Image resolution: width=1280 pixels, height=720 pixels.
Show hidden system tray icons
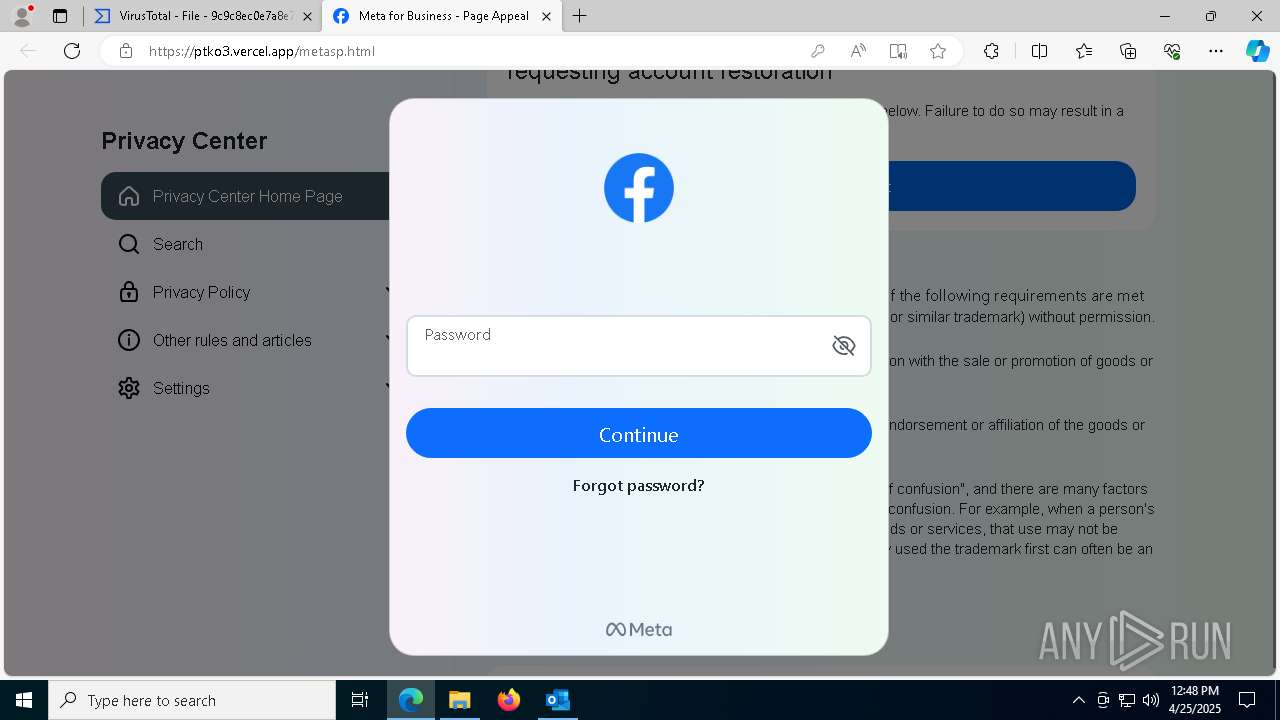click(x=1078, y=700)
